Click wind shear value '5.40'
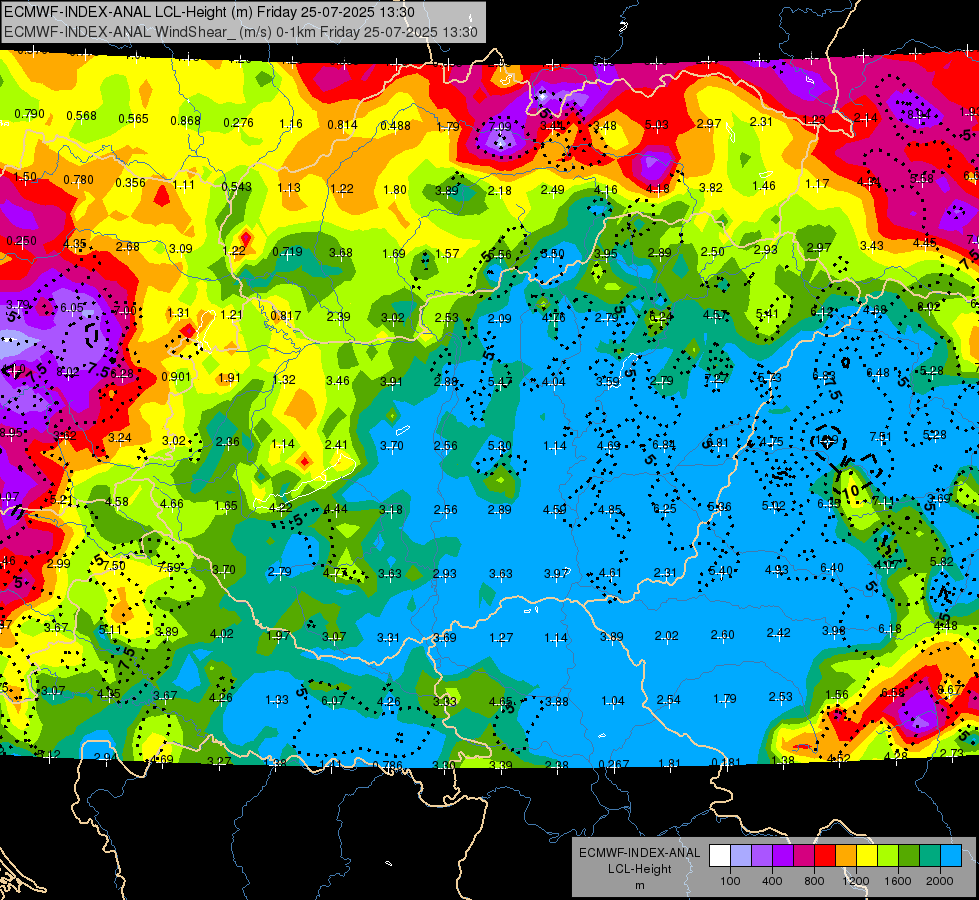 (721, 571)
